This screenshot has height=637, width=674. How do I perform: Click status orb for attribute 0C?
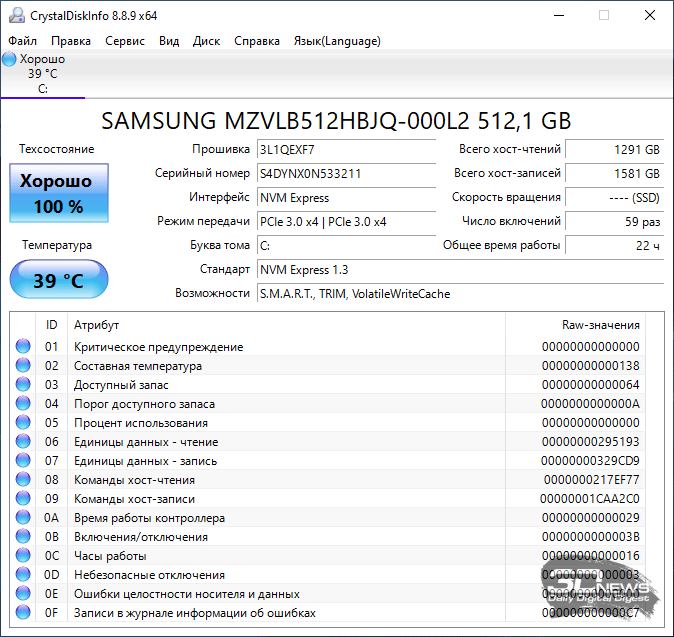(23, 555)
